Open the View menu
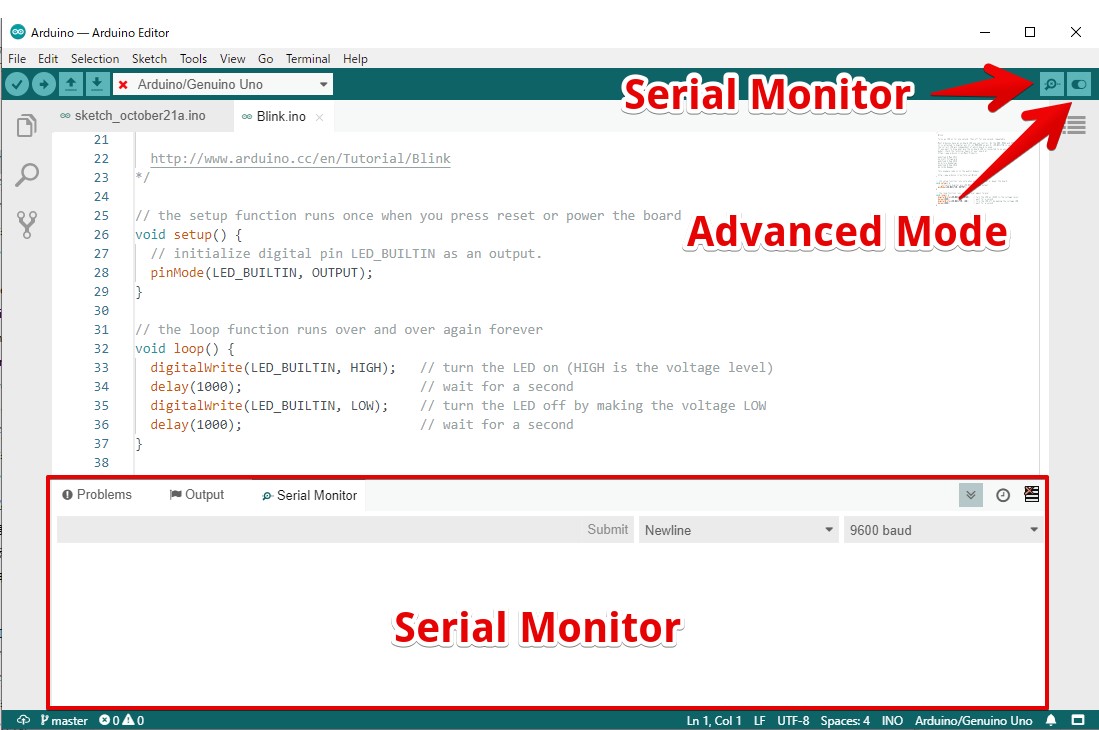Image resolution: width=1099 pixels, height=730 pixels. coord(232,59)
